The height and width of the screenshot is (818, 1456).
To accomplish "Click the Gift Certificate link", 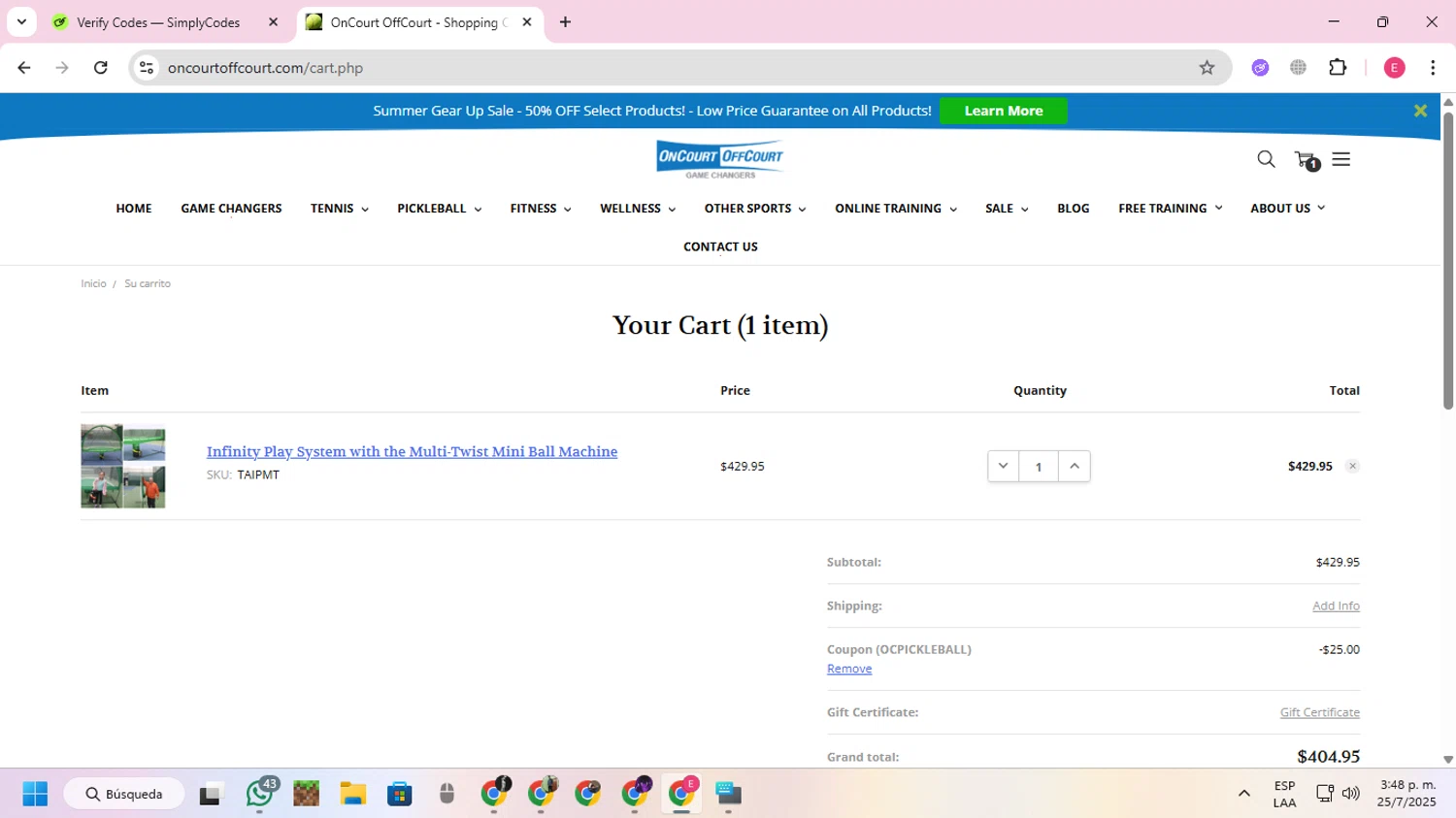I will tap(1319, 712).
